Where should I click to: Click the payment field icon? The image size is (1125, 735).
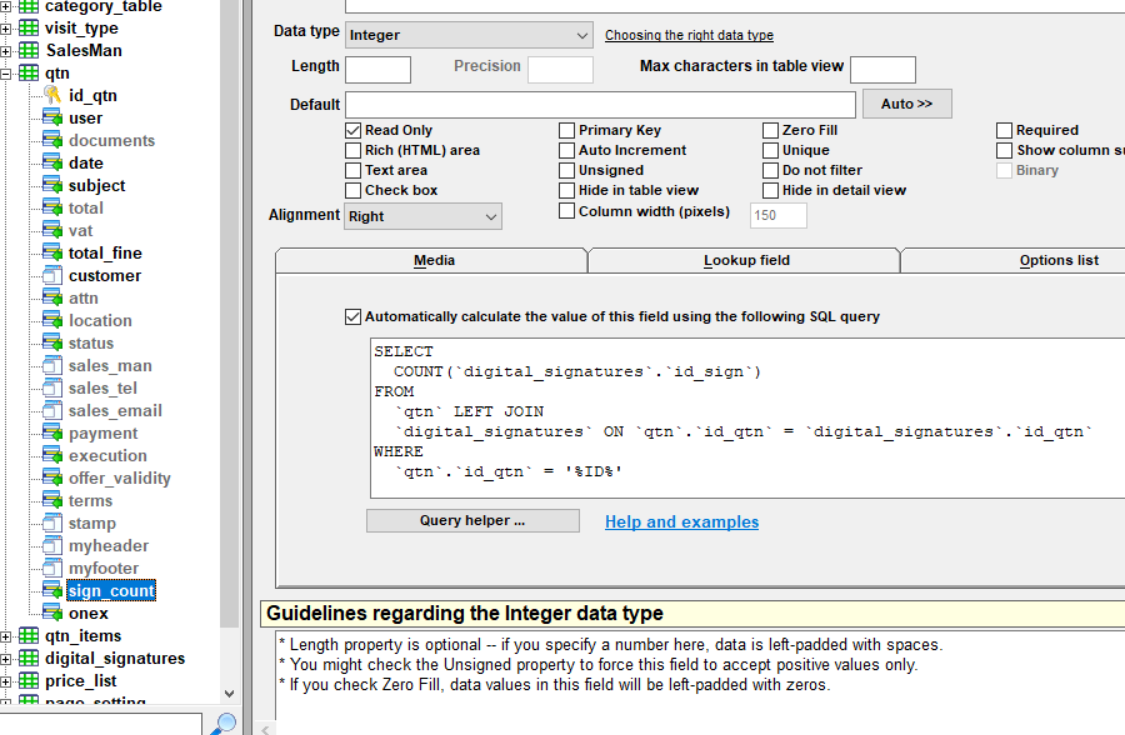[x=52, y=433]
